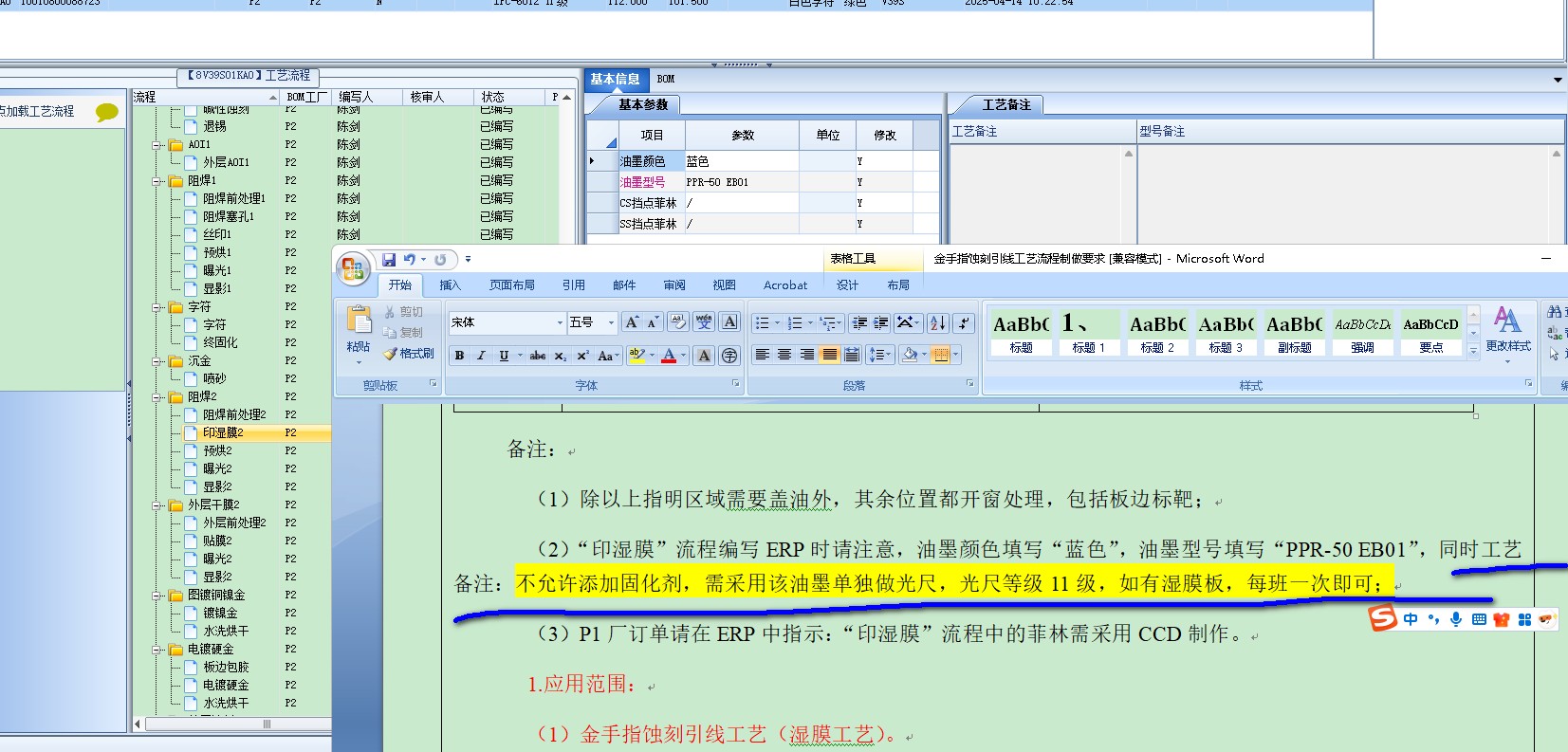Click the Center alignment icon

point(784,355)
